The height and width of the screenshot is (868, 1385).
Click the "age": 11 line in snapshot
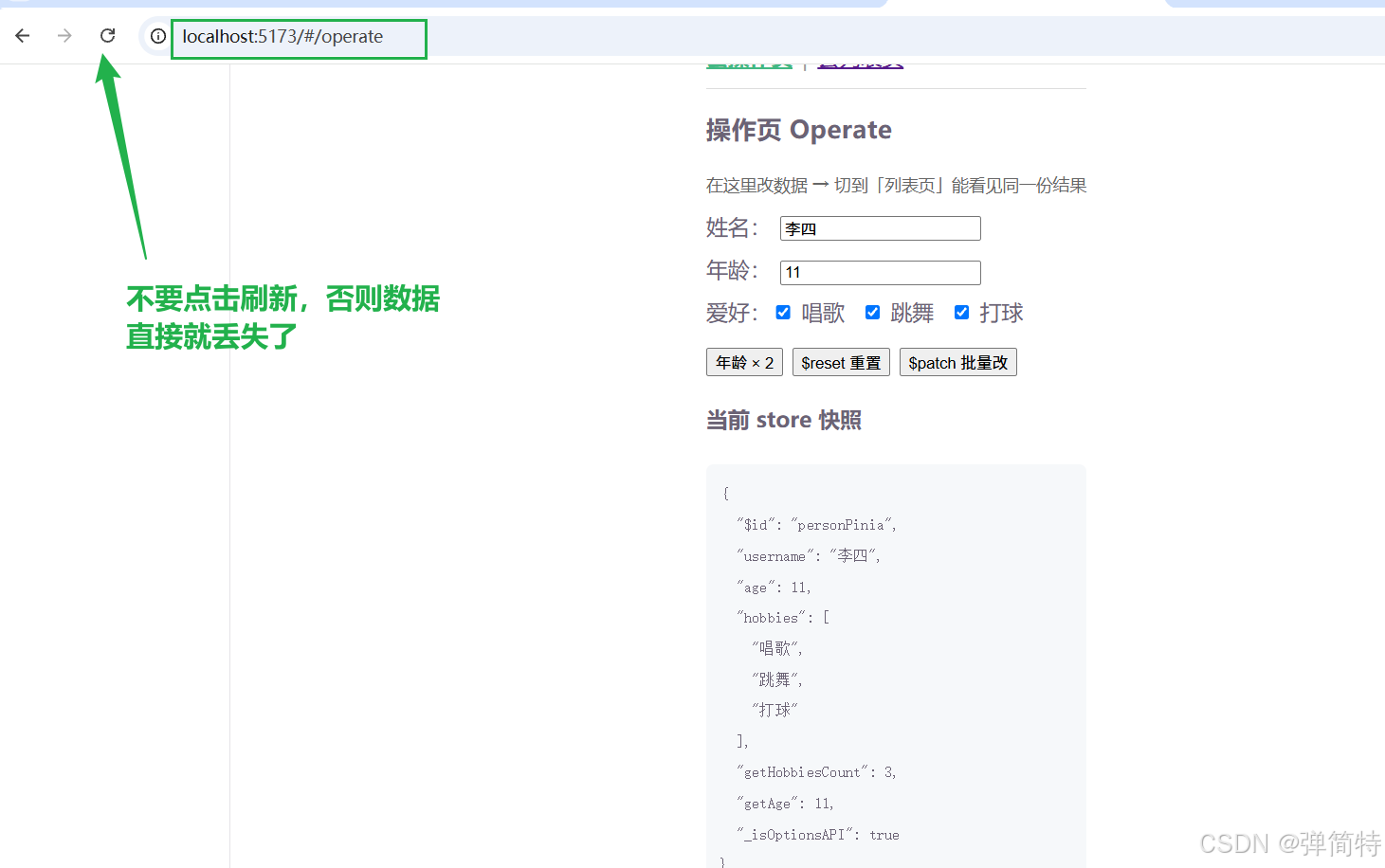coord(774,588)
